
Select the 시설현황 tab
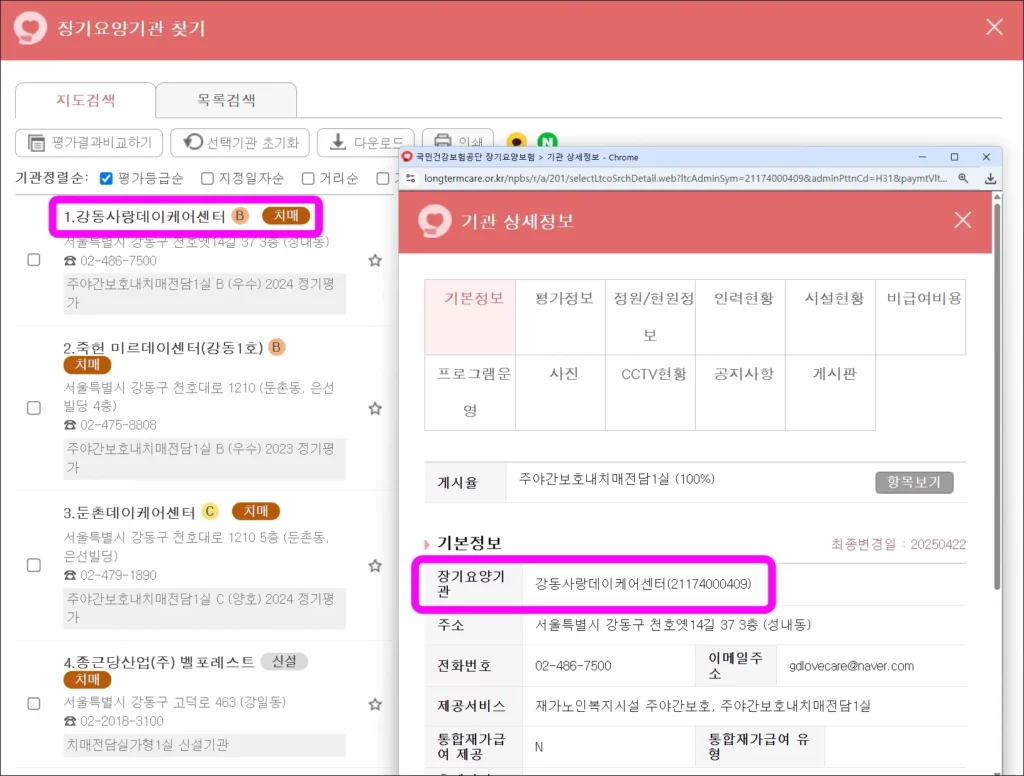[x=831, y=317]
